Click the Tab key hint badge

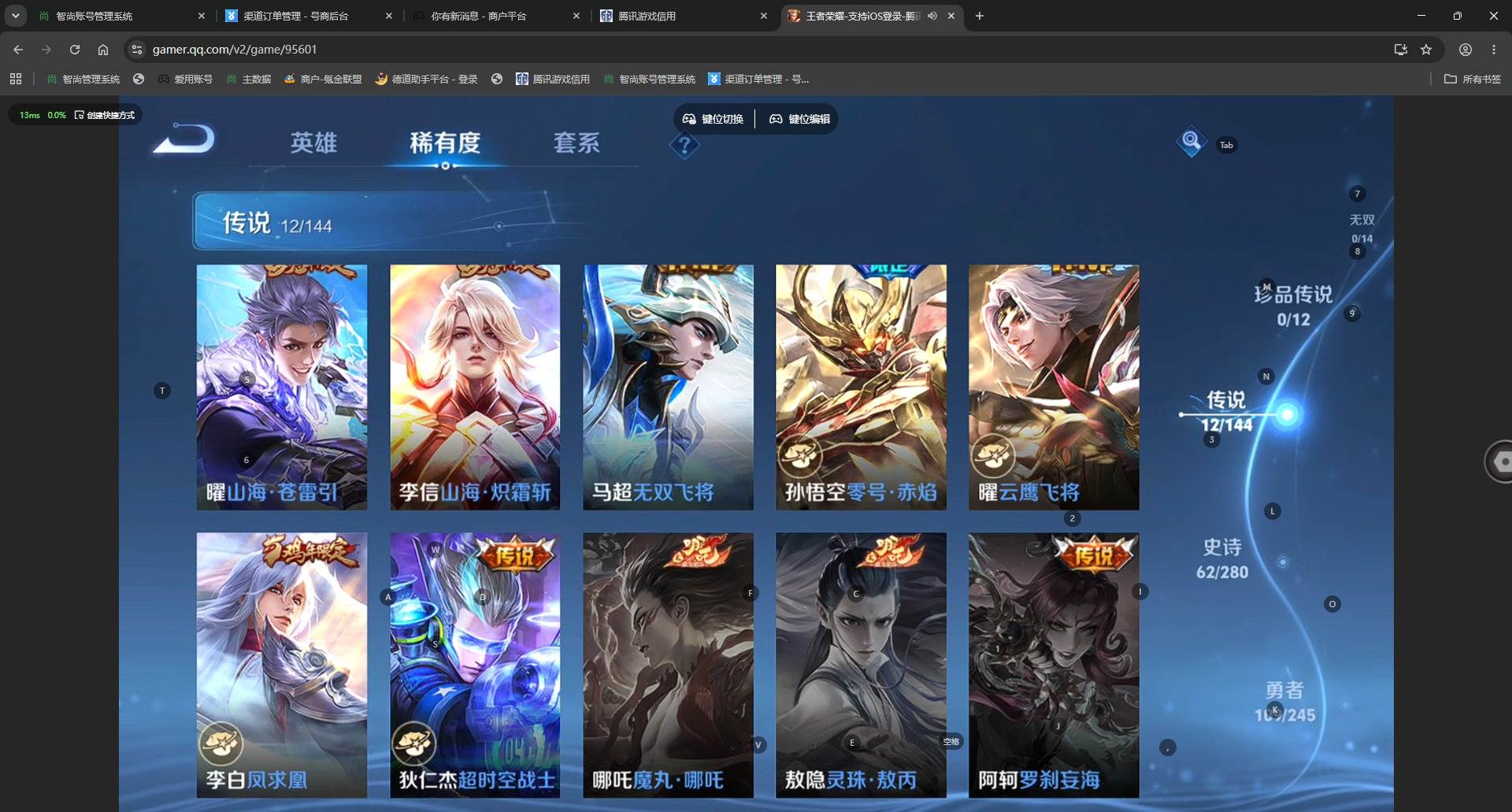click(x=1226, y=145)
